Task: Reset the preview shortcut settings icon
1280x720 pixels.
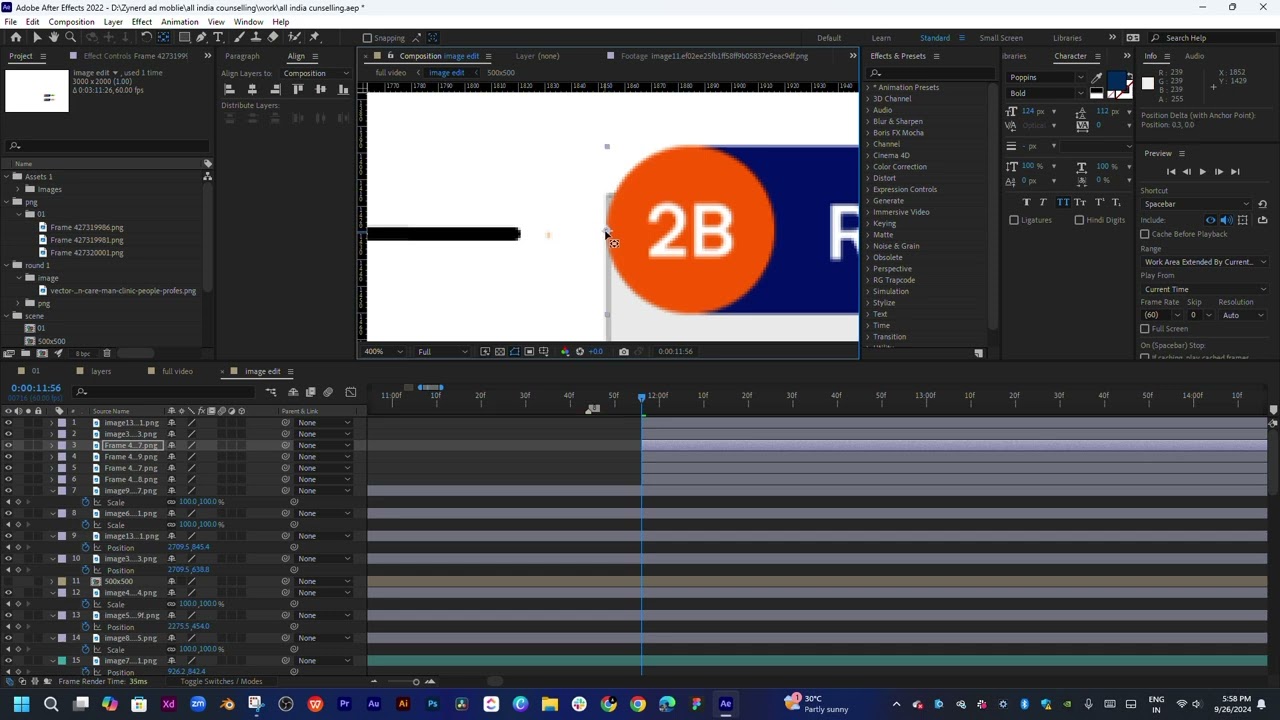Action: click(1262, 204)
